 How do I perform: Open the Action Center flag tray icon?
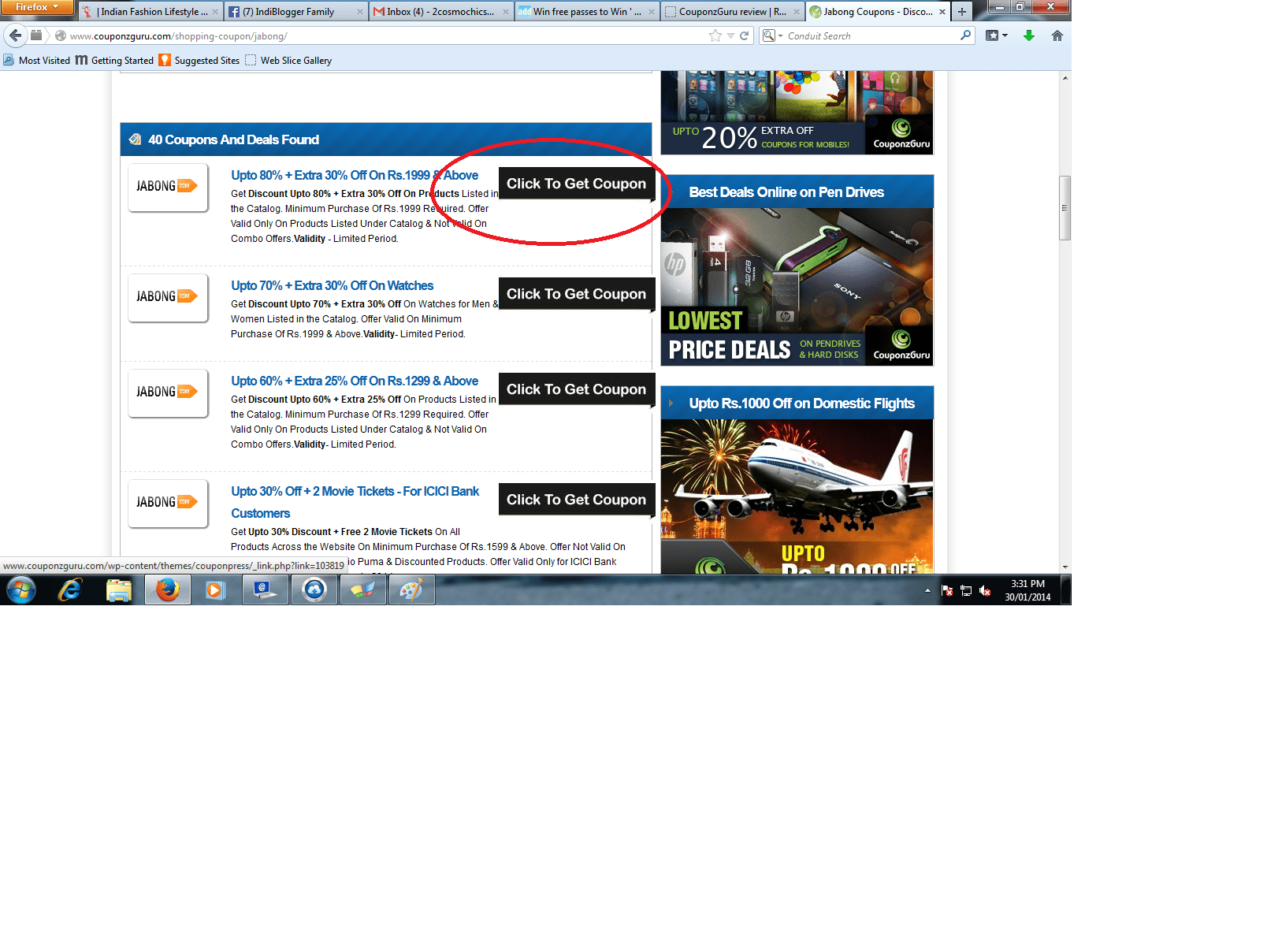947,590
